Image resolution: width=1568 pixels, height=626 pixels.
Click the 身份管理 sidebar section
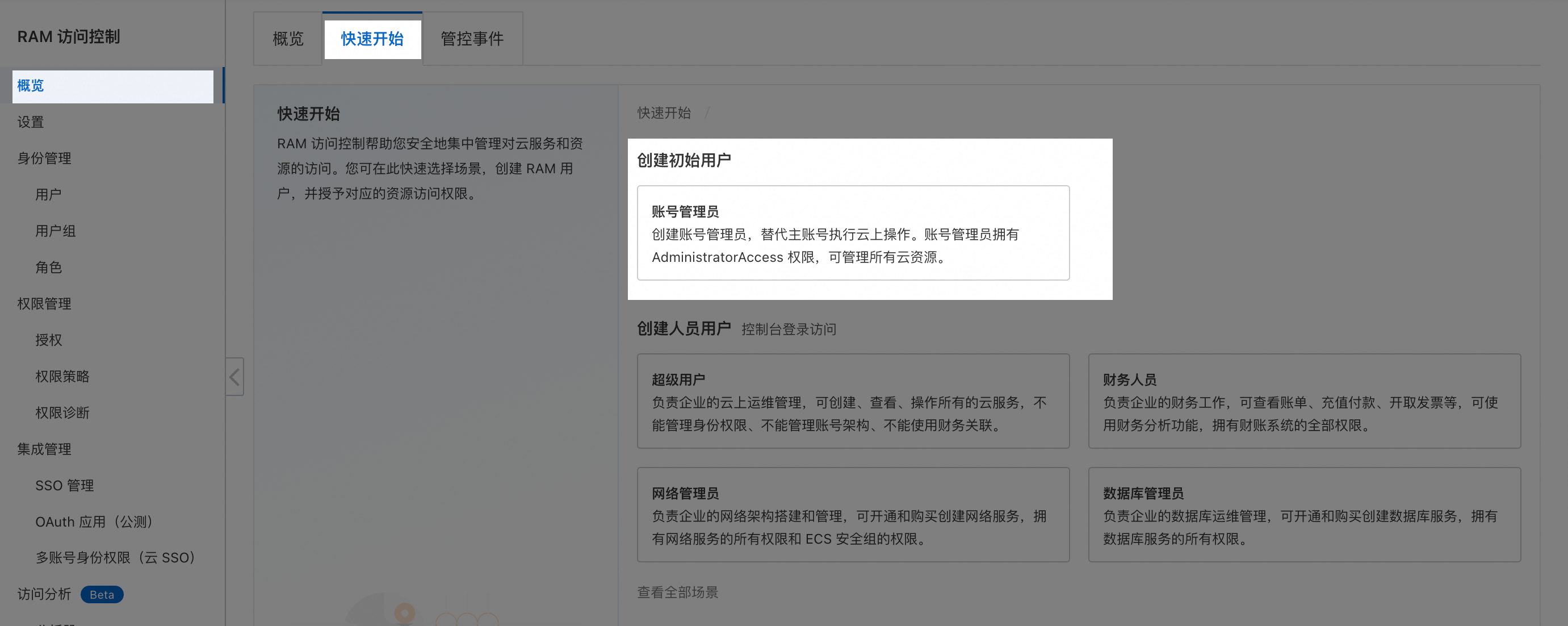coord(44,158)
